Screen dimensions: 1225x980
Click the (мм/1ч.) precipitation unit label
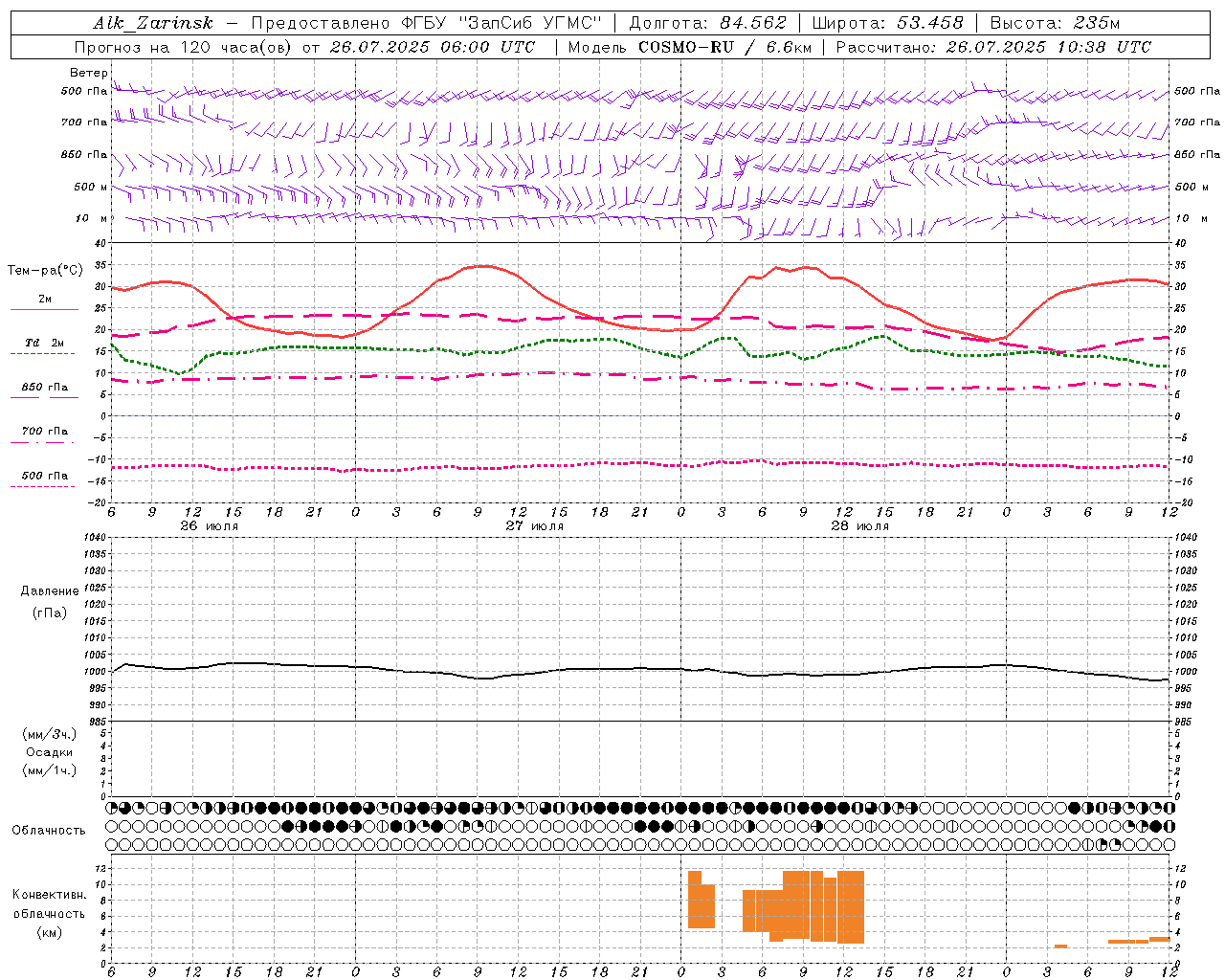[x=50, y=770]
